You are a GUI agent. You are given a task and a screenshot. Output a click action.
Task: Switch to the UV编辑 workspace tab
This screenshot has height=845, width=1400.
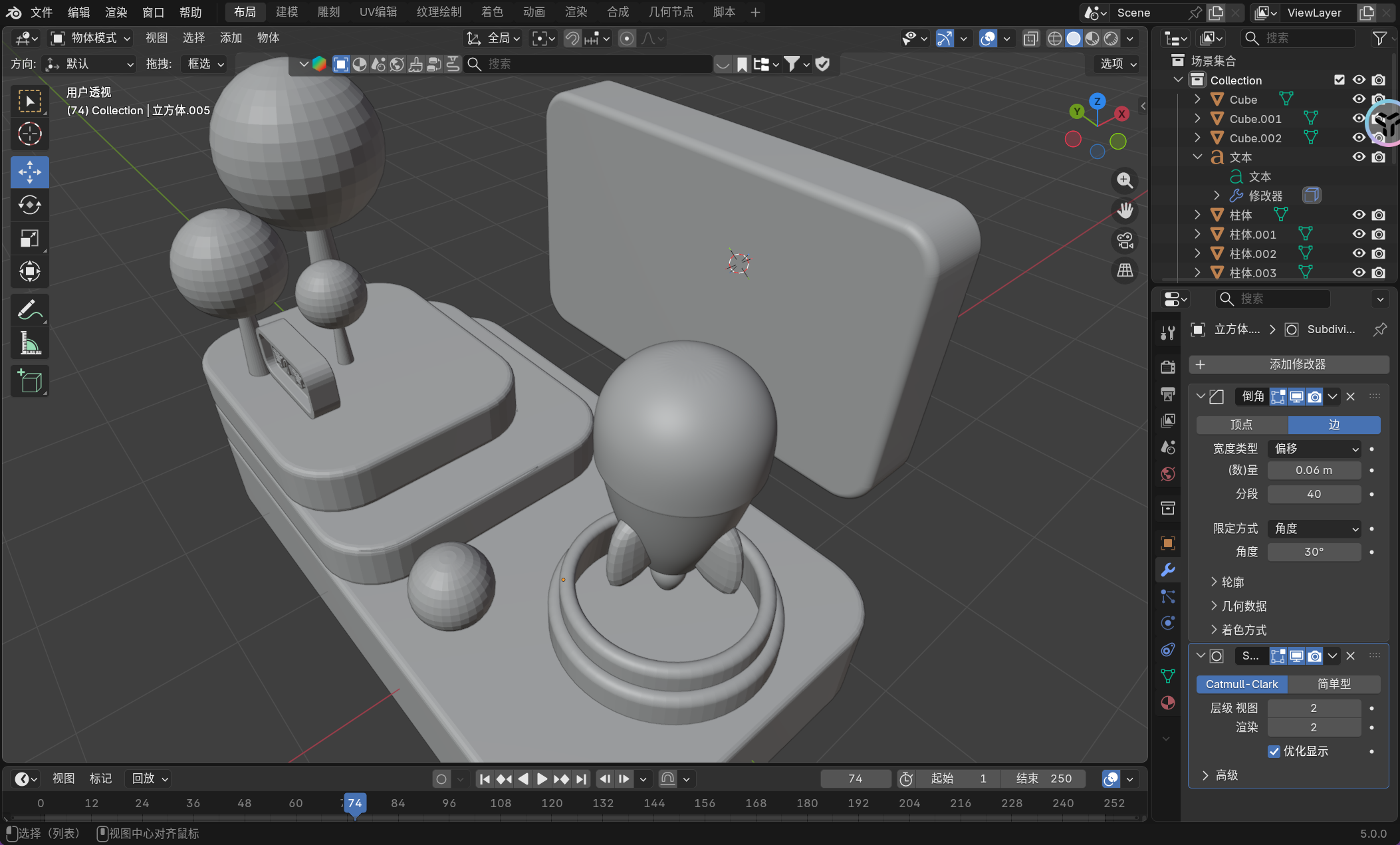[378, 12]
